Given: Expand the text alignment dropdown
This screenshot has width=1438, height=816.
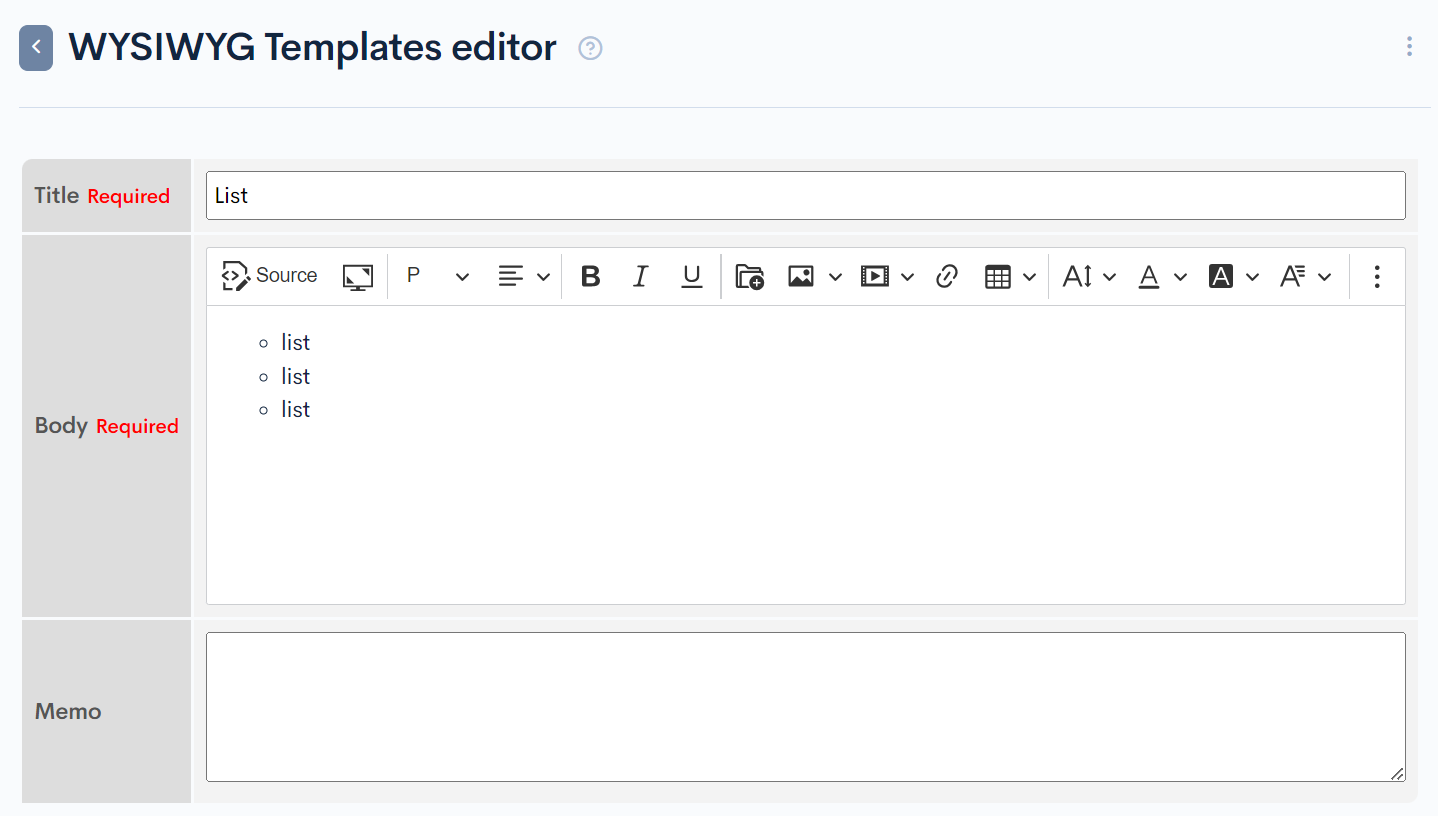Looking at the screenshot, I should pos(543,276).
